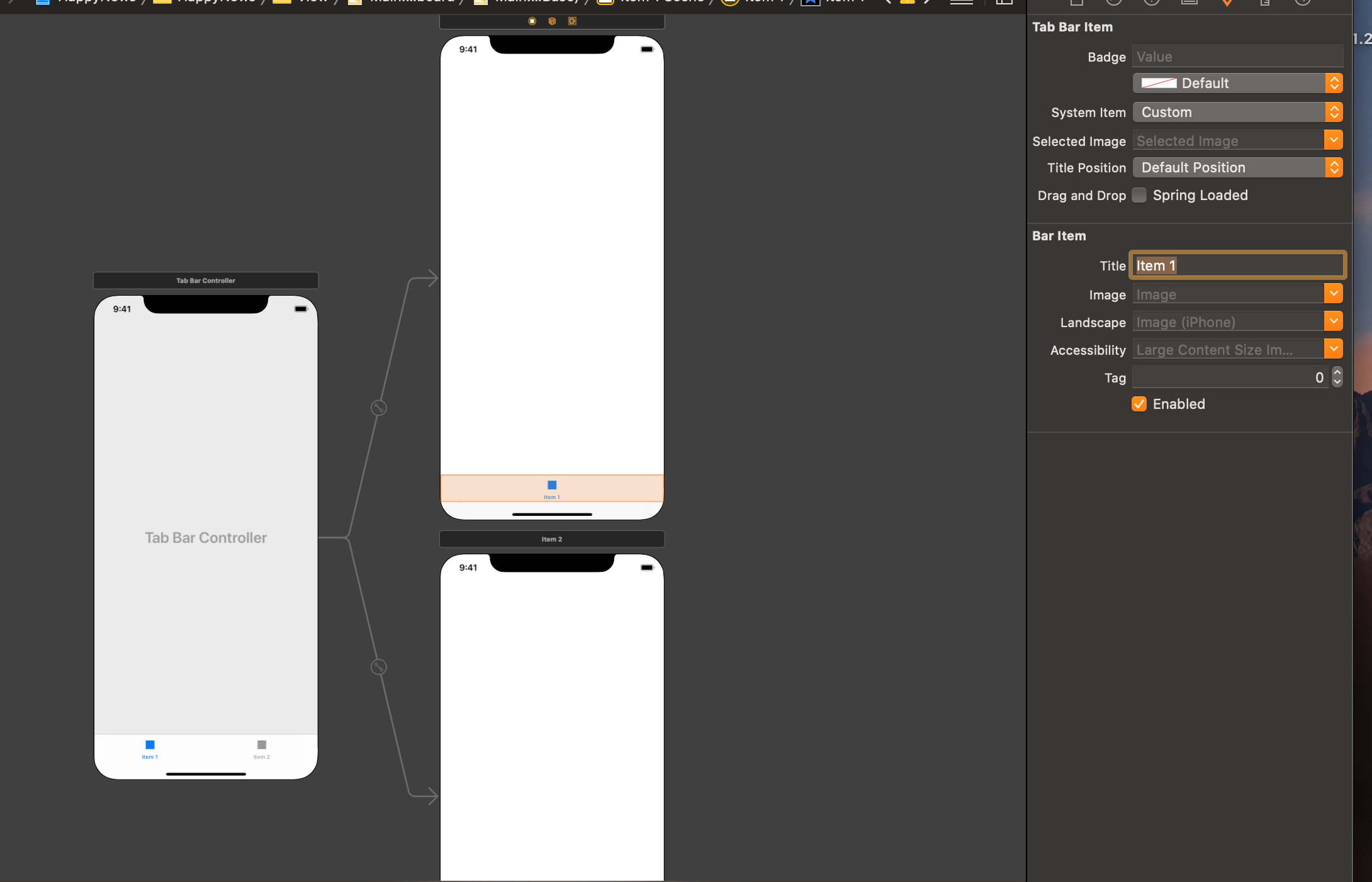Click the Title field containing Item 1
This screenshot has width=1372, height=882.
coord(1237,265)
